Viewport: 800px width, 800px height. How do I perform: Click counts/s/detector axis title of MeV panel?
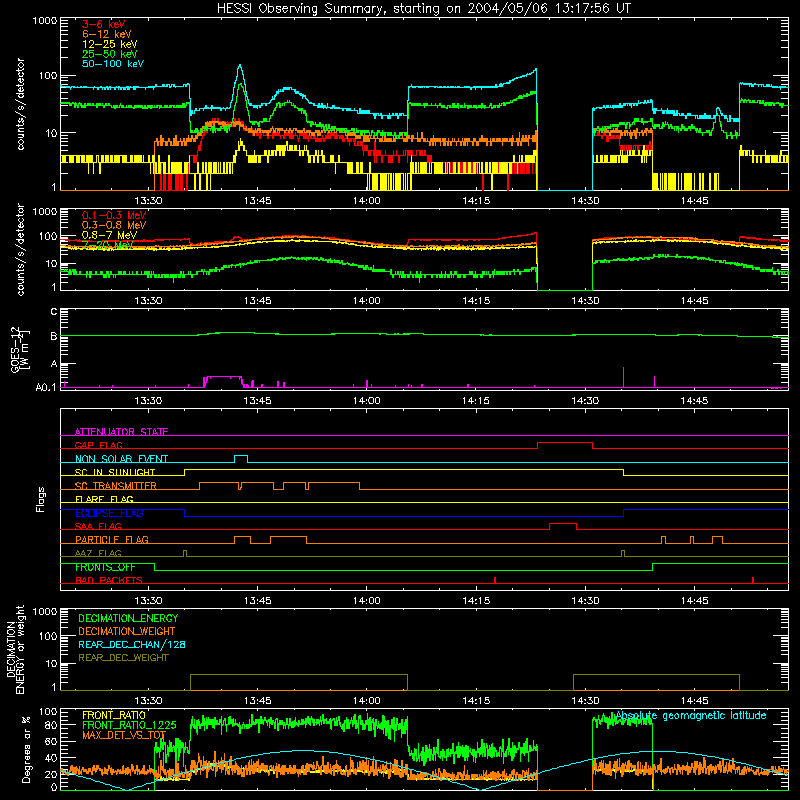coord(20,250)
